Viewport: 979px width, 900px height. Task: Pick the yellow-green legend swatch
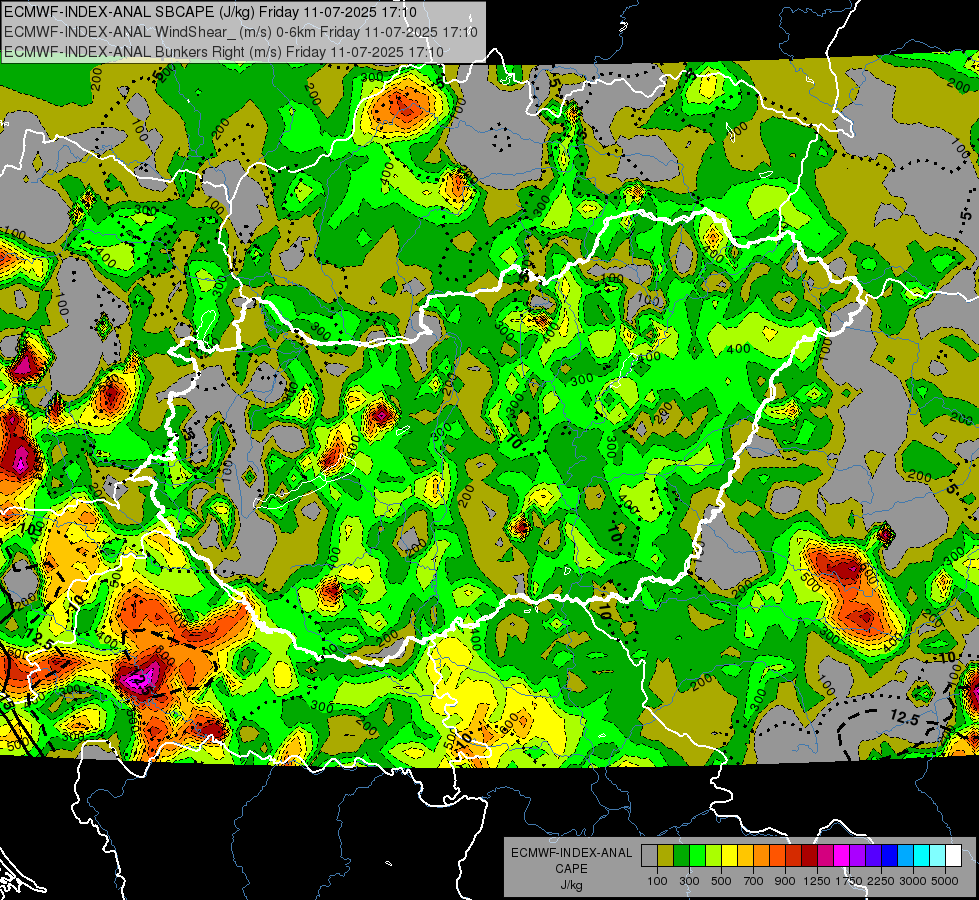(714, 855)
